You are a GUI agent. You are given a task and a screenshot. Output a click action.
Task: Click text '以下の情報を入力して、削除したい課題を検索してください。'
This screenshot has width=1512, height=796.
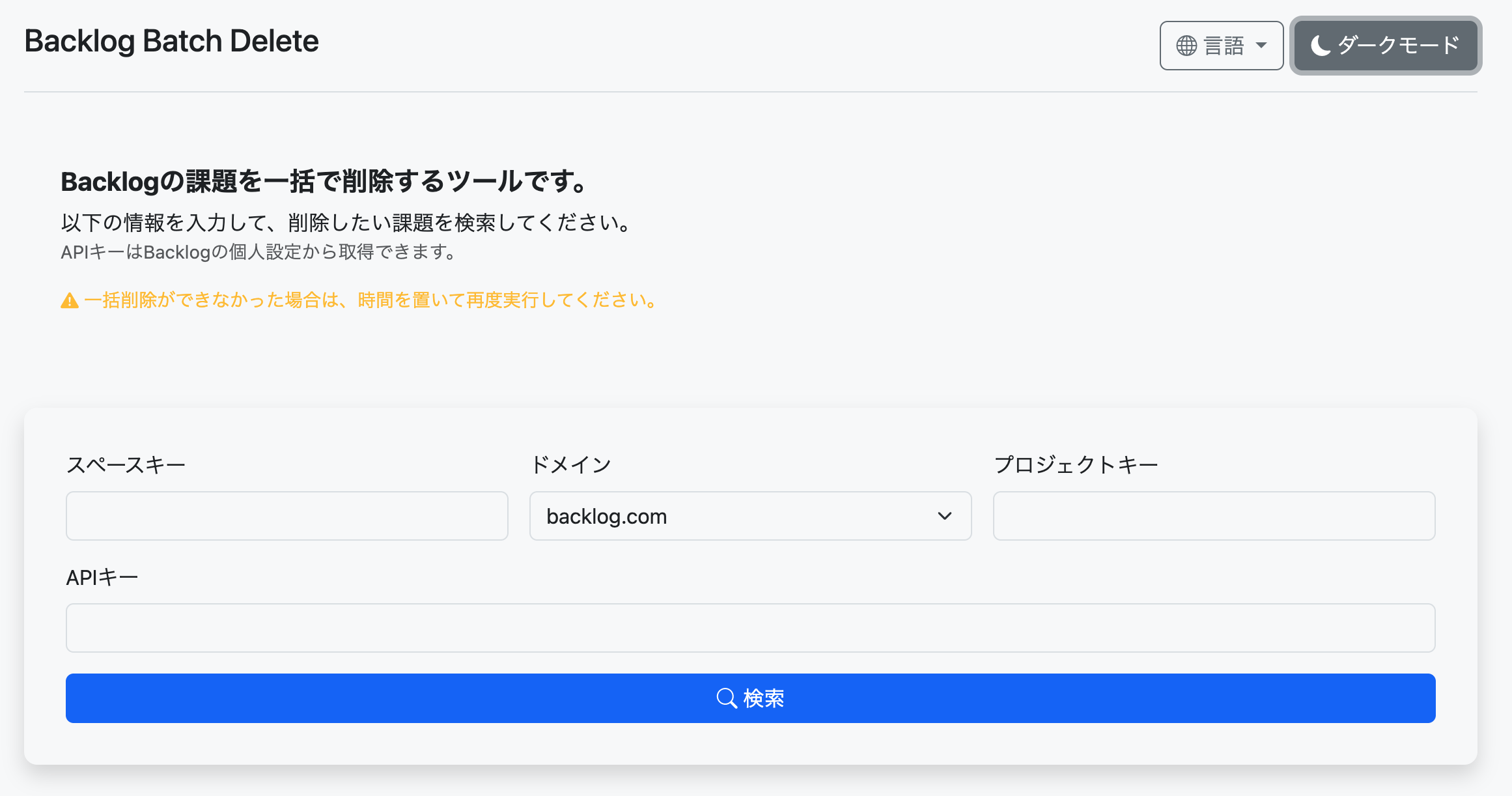[x=346, y=223]
